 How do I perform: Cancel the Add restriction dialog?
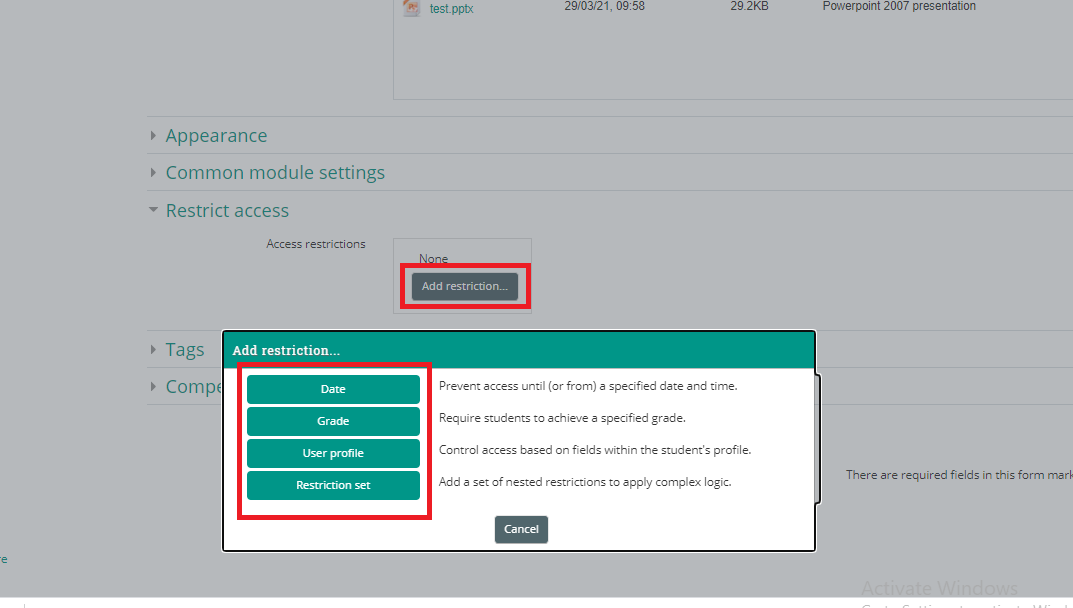pos(521,529)
